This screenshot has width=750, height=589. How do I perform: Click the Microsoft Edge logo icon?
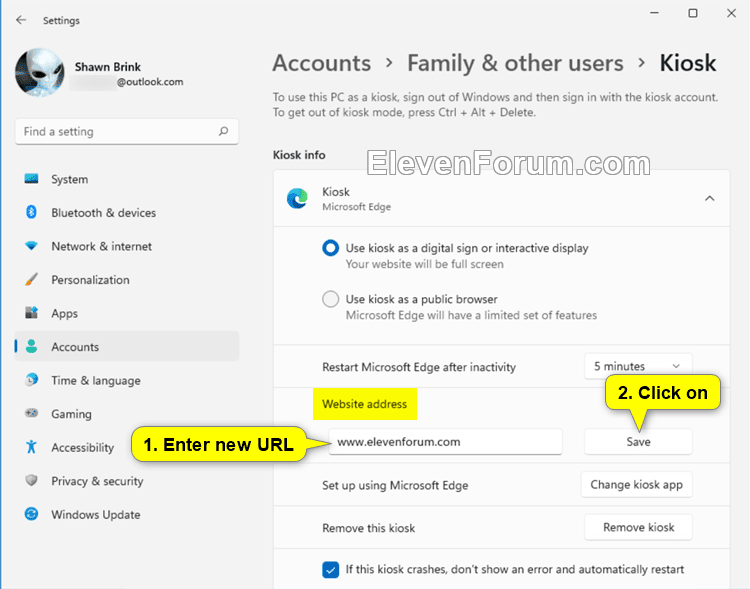point(297,199)
